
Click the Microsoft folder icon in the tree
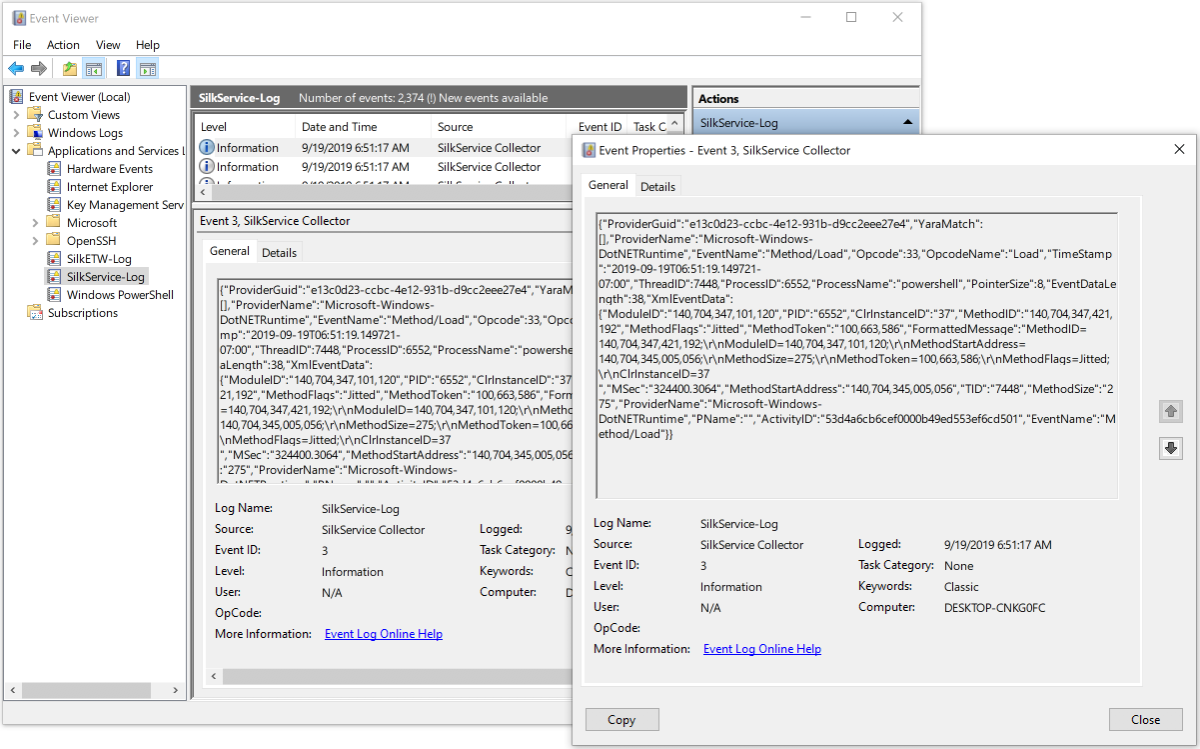pyautogui.click(x=55, y=223)
